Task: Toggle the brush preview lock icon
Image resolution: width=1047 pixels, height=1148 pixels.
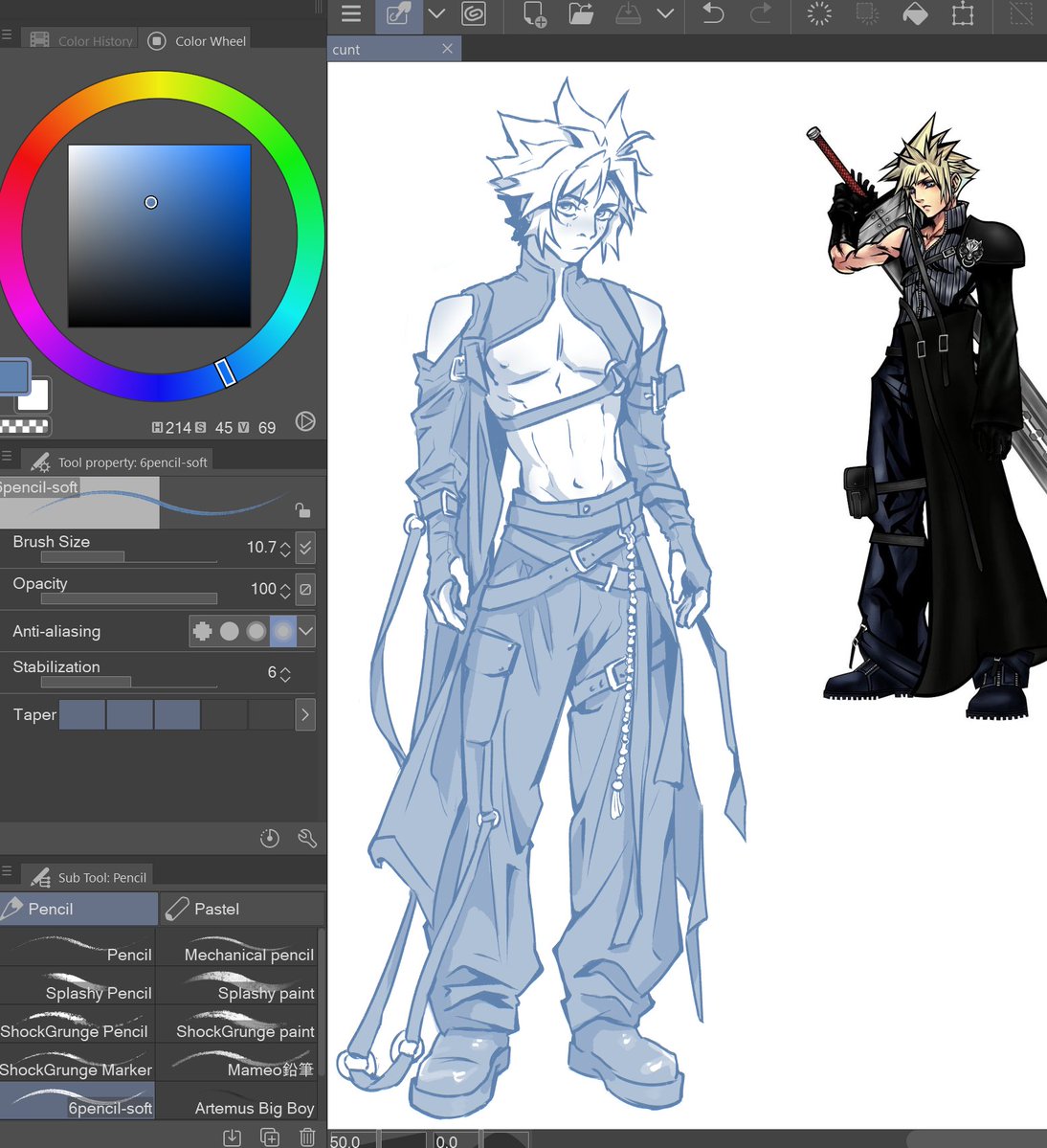Action: click(302, 509)
